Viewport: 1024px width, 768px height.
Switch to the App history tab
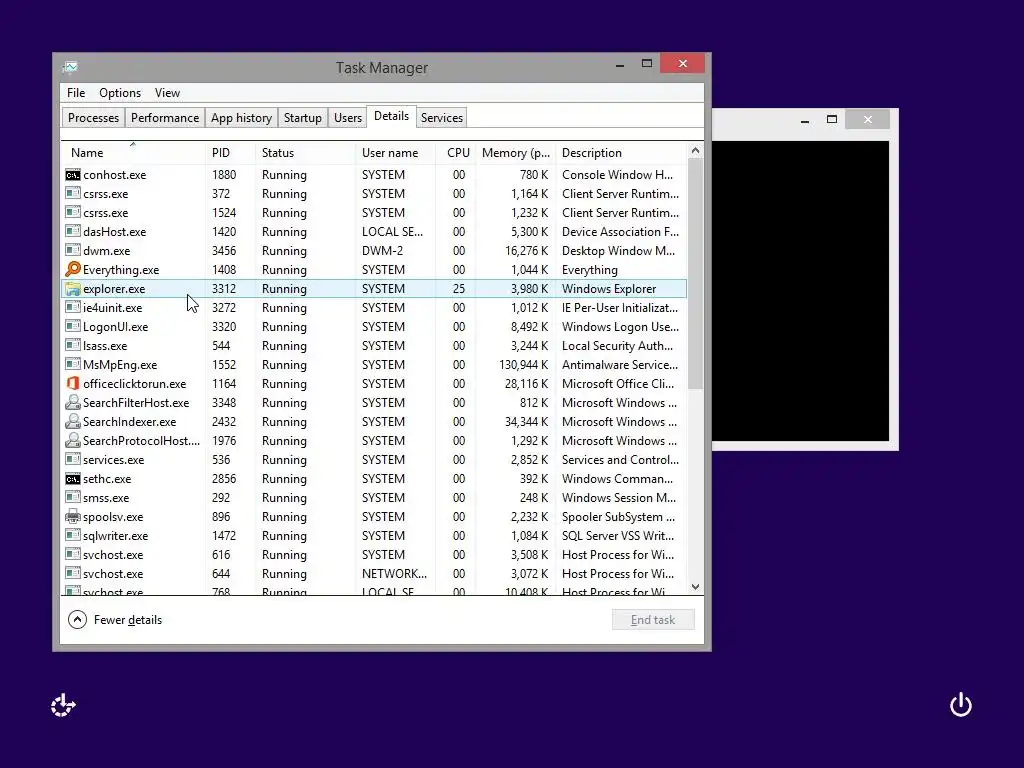(x=241, y=118)
